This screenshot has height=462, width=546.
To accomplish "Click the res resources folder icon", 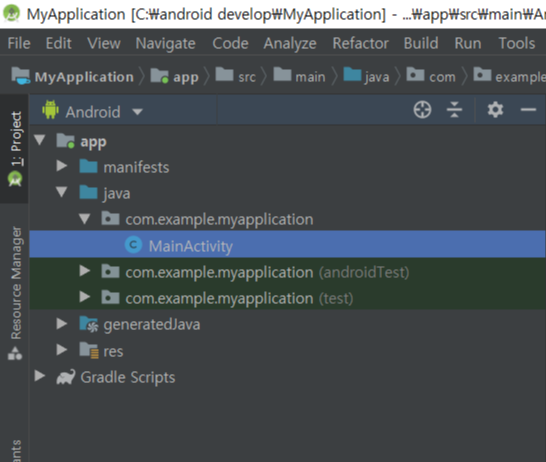I will tap(89, 350).
